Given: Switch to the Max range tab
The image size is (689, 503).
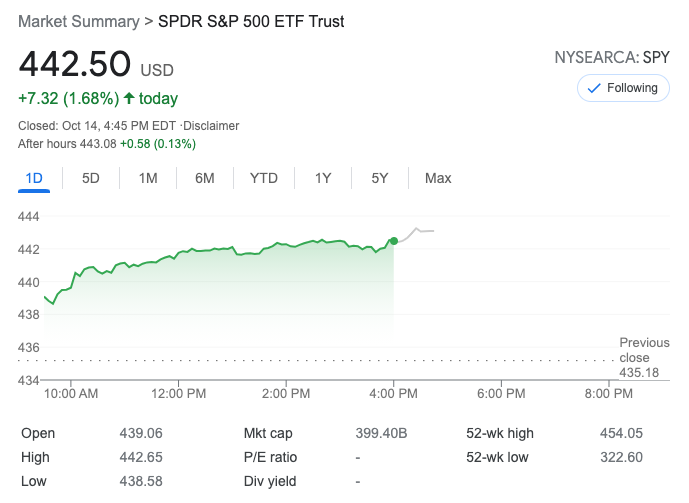Looking at the screenshot, I should 438,178.
